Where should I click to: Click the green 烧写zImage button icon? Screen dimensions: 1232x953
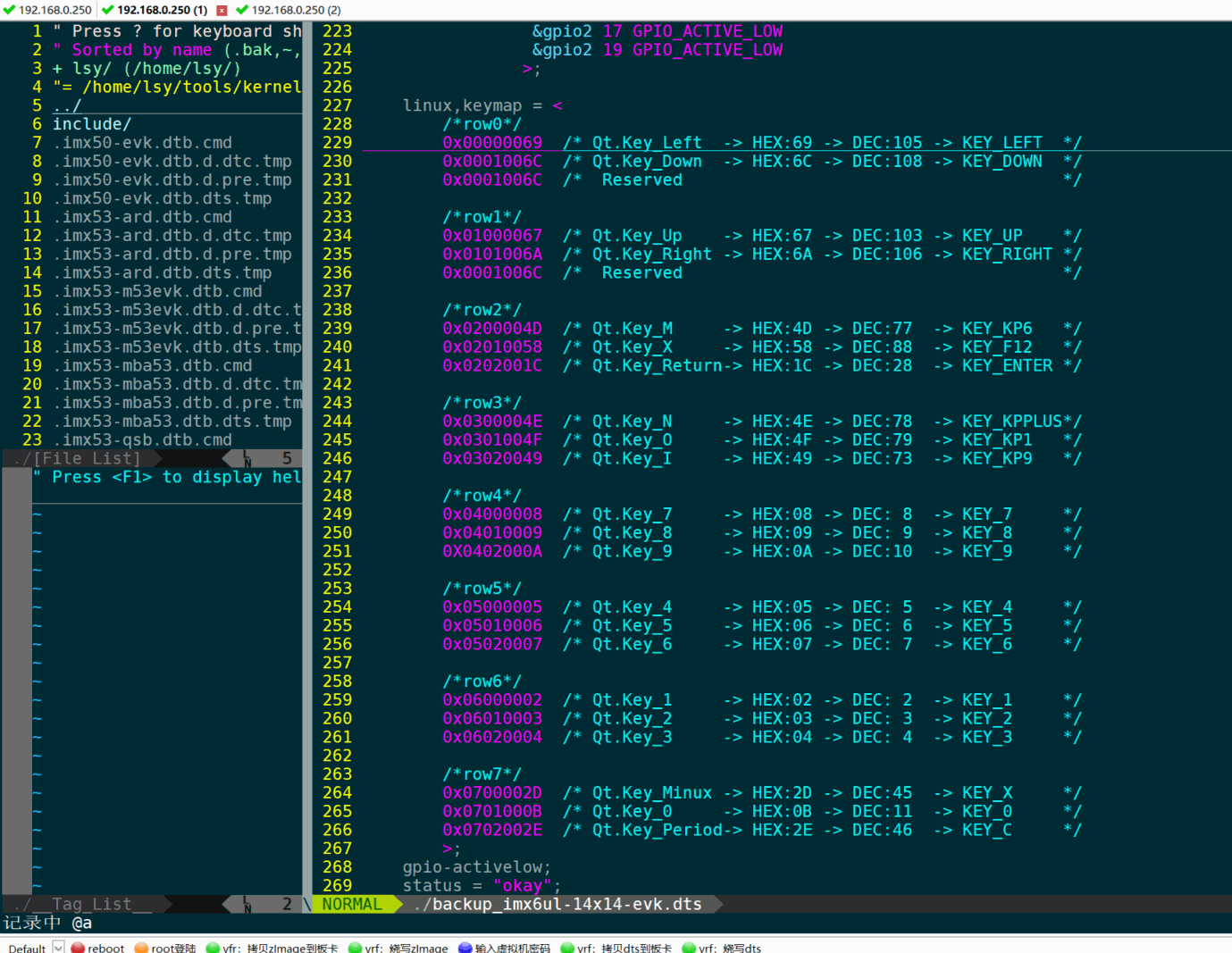(355, 948)
